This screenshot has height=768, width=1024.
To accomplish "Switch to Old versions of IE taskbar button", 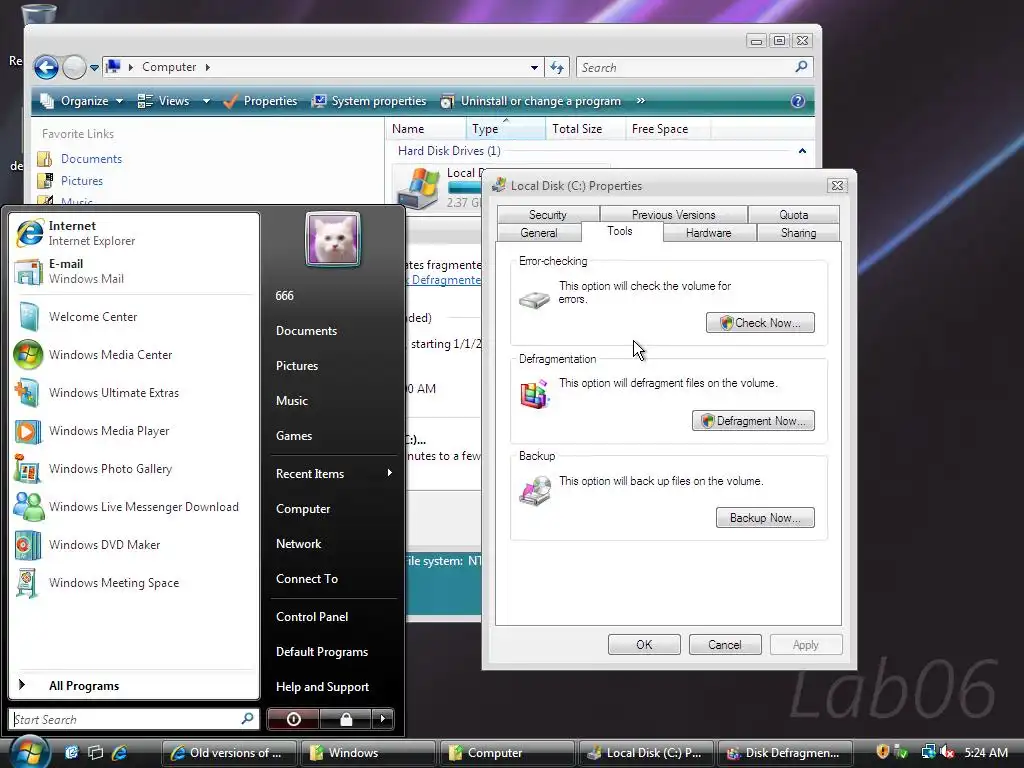I will [229, 753].
